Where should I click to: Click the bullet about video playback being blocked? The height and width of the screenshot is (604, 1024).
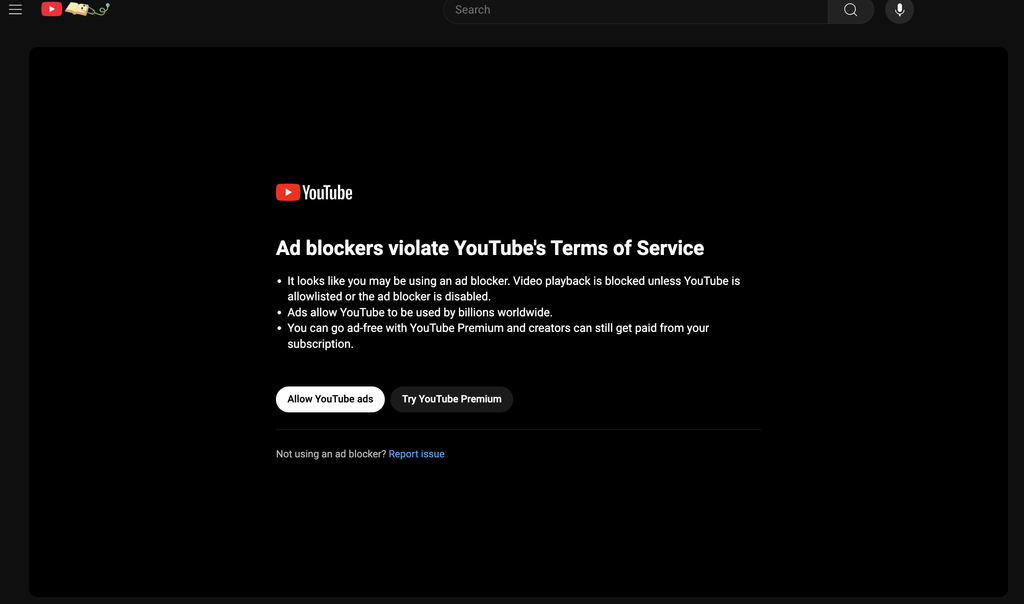click(513, 289)
